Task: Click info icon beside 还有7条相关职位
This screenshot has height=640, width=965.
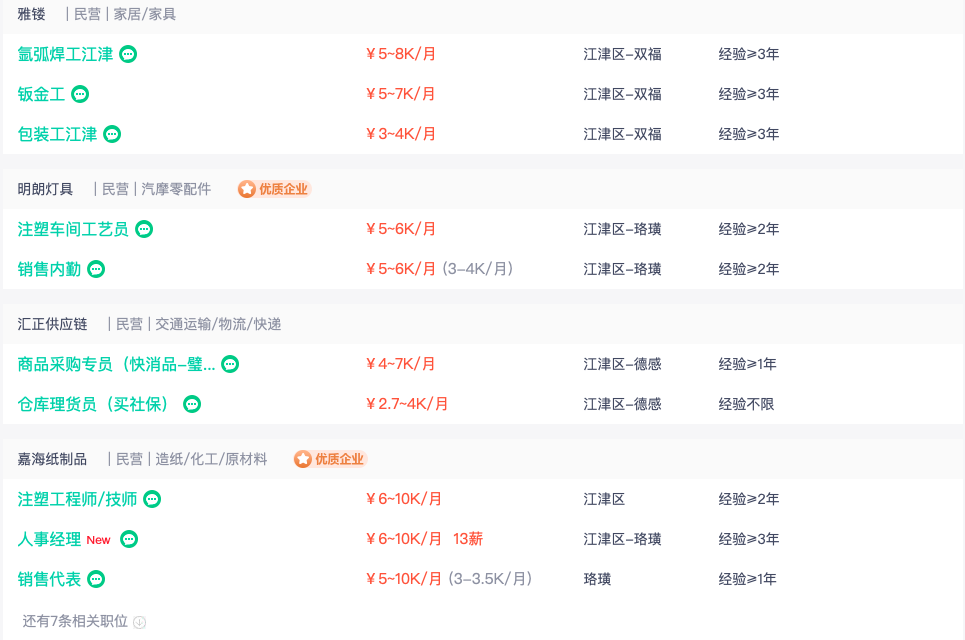Action: (140, 622)
